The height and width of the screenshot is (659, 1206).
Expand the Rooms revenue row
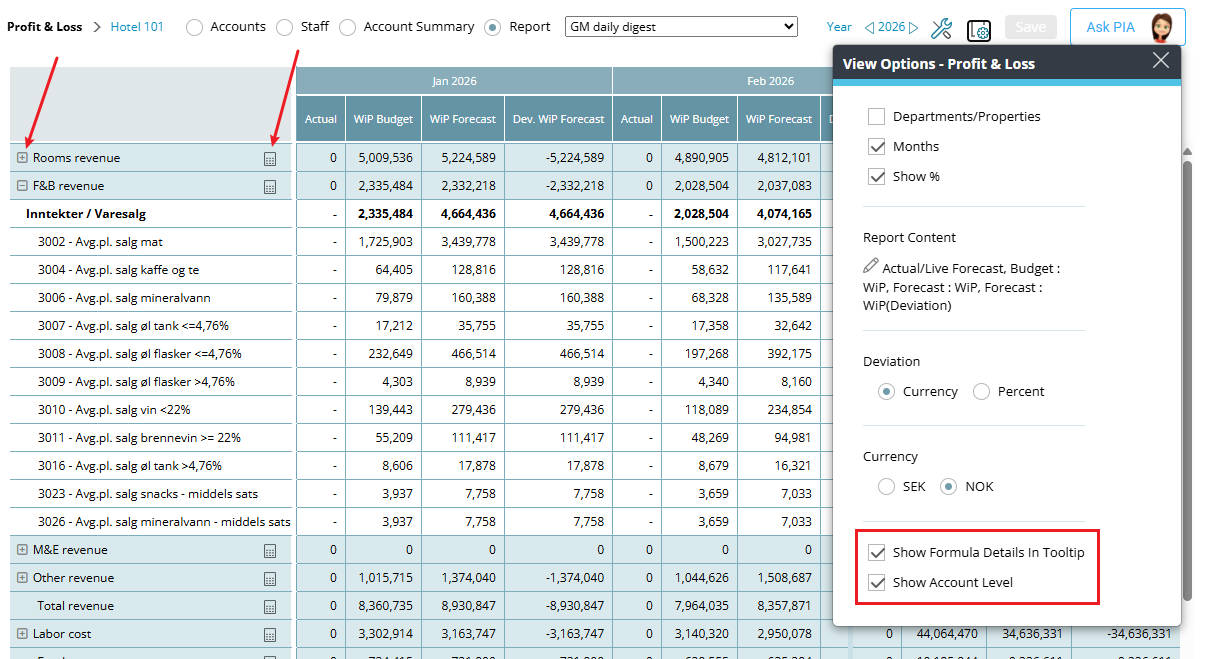click(x=22, y=158)
